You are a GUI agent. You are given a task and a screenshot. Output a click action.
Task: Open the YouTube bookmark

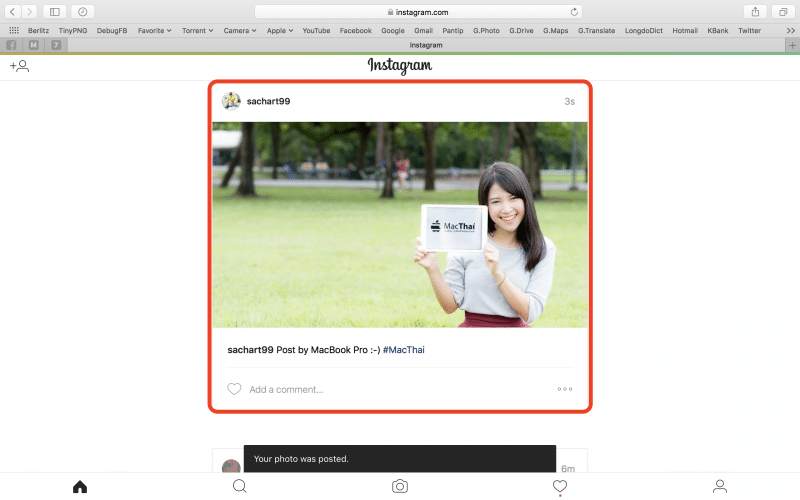click(316, 31)
